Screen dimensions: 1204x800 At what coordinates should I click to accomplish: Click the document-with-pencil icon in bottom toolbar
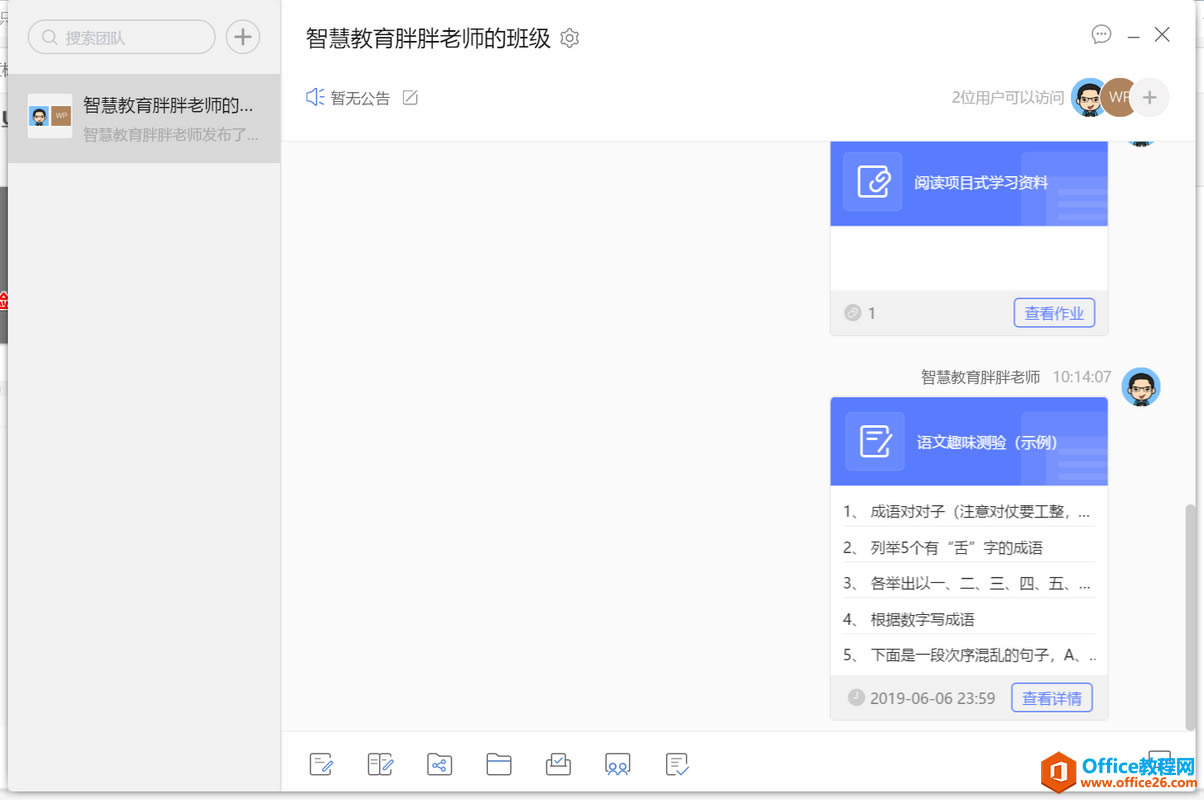click(x=321, y=765)
